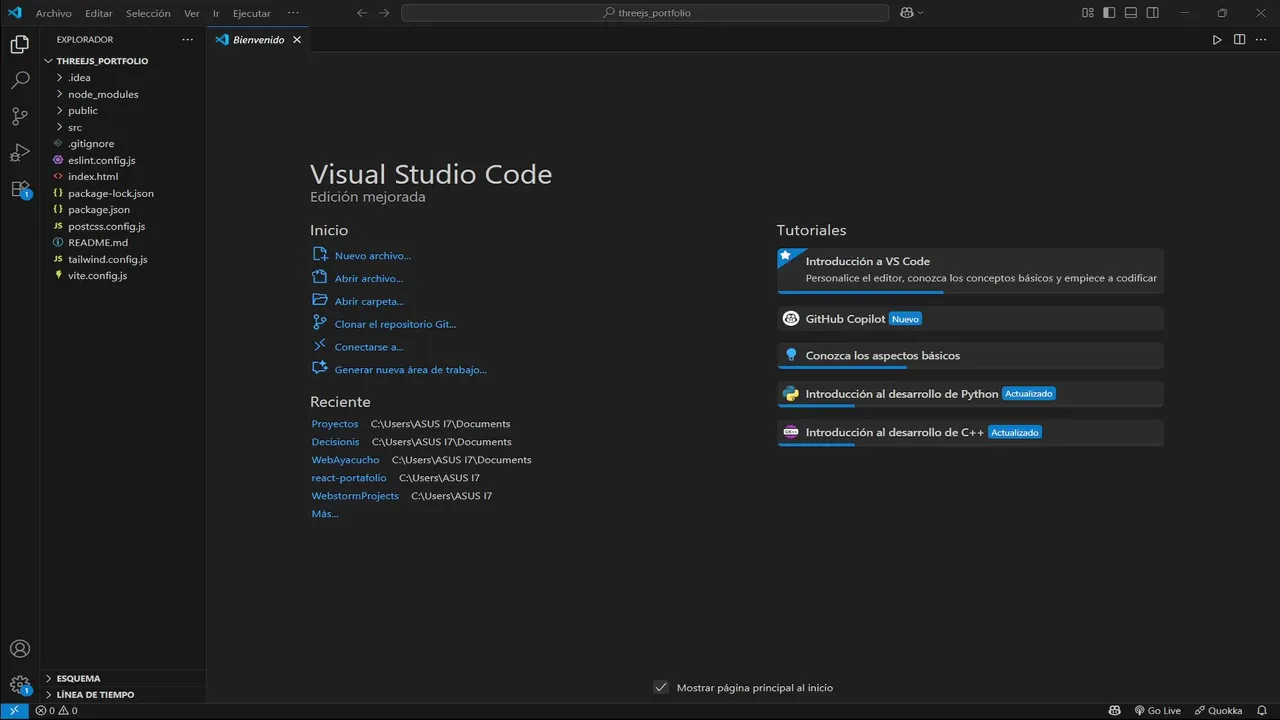This screenshot has width=1280, height=720.
Task: Click the threejs_portfolio search box
Action: coord(645,13)
